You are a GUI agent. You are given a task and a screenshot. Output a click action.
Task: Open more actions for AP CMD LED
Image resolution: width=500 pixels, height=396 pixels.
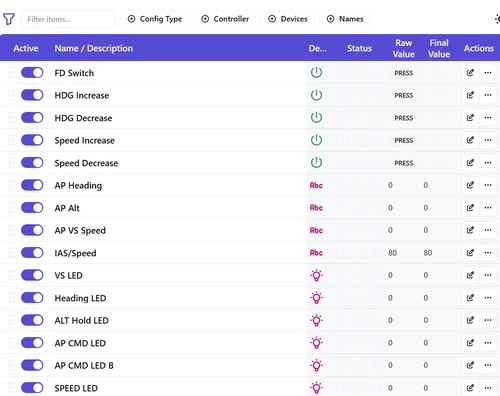[488, 342]
